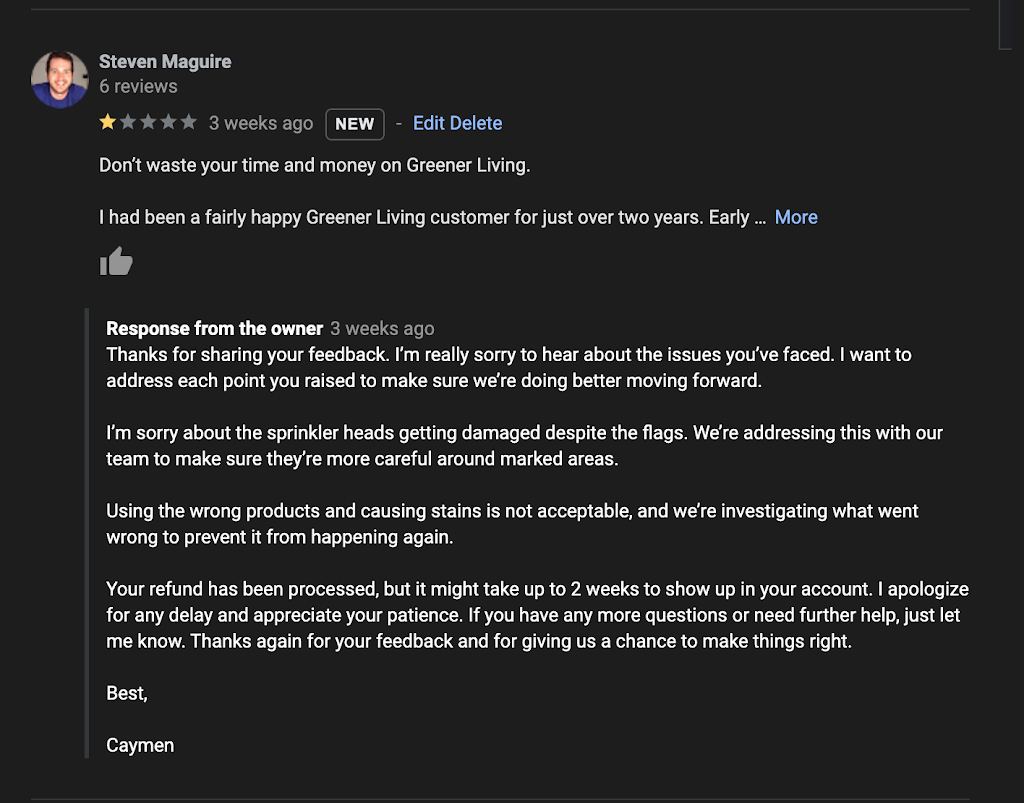Viewport: 1024px width, 803px height.
Task: Click the scrollbar at the right edge
Action: 1005,24
